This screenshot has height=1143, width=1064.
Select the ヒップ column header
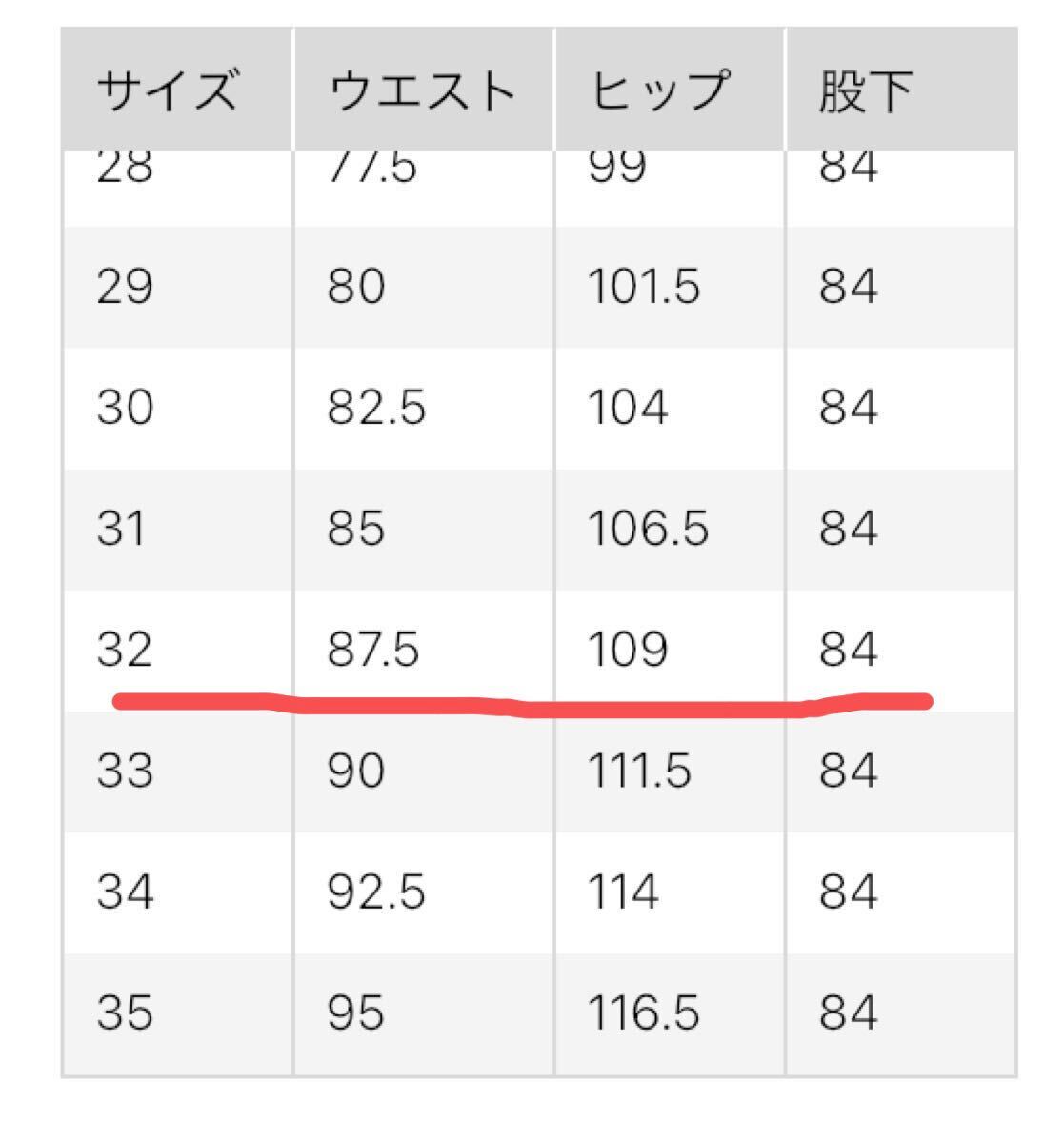[659, 92]
